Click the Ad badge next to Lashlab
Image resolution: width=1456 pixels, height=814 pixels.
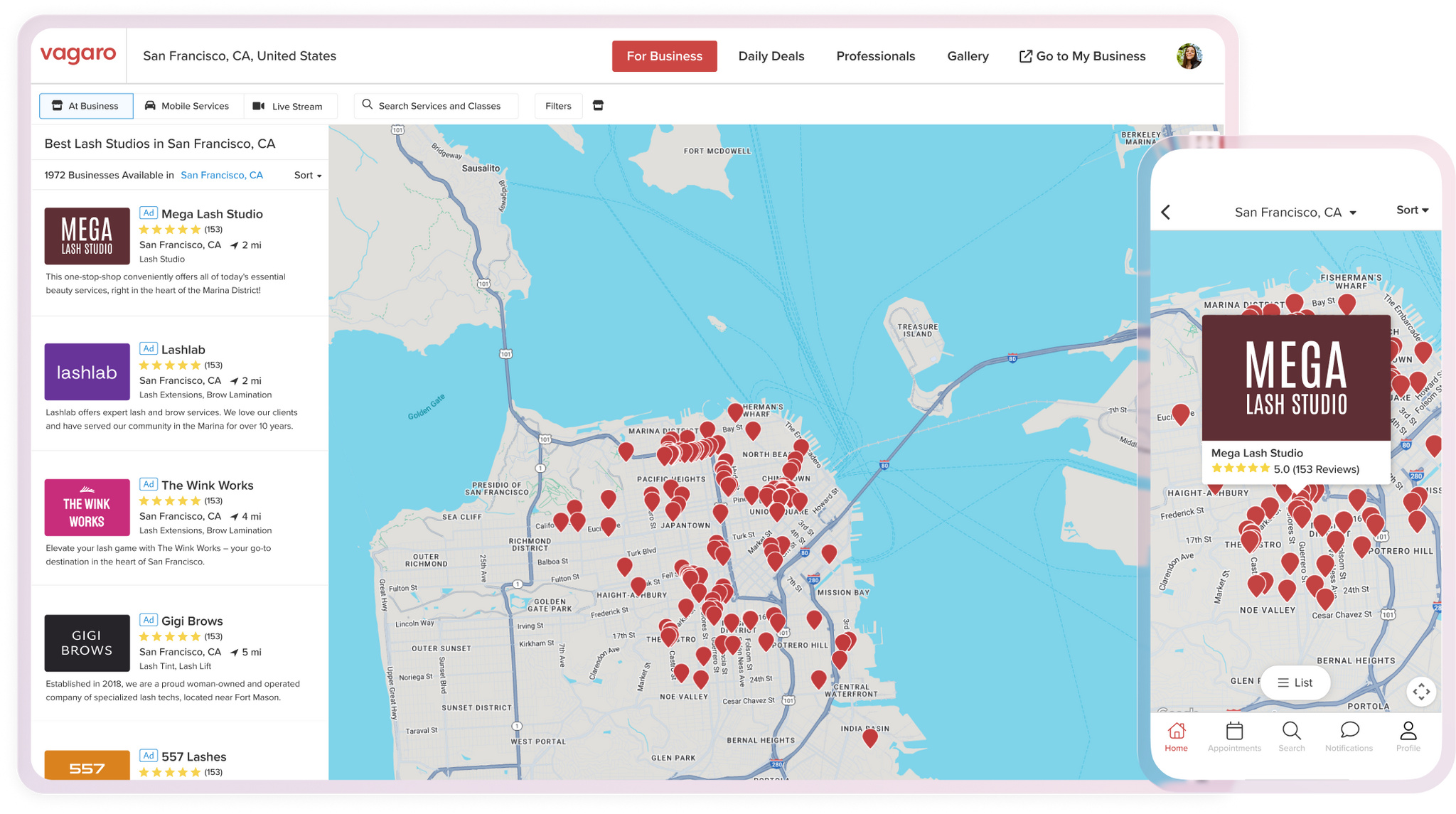(x=148, y=348)
